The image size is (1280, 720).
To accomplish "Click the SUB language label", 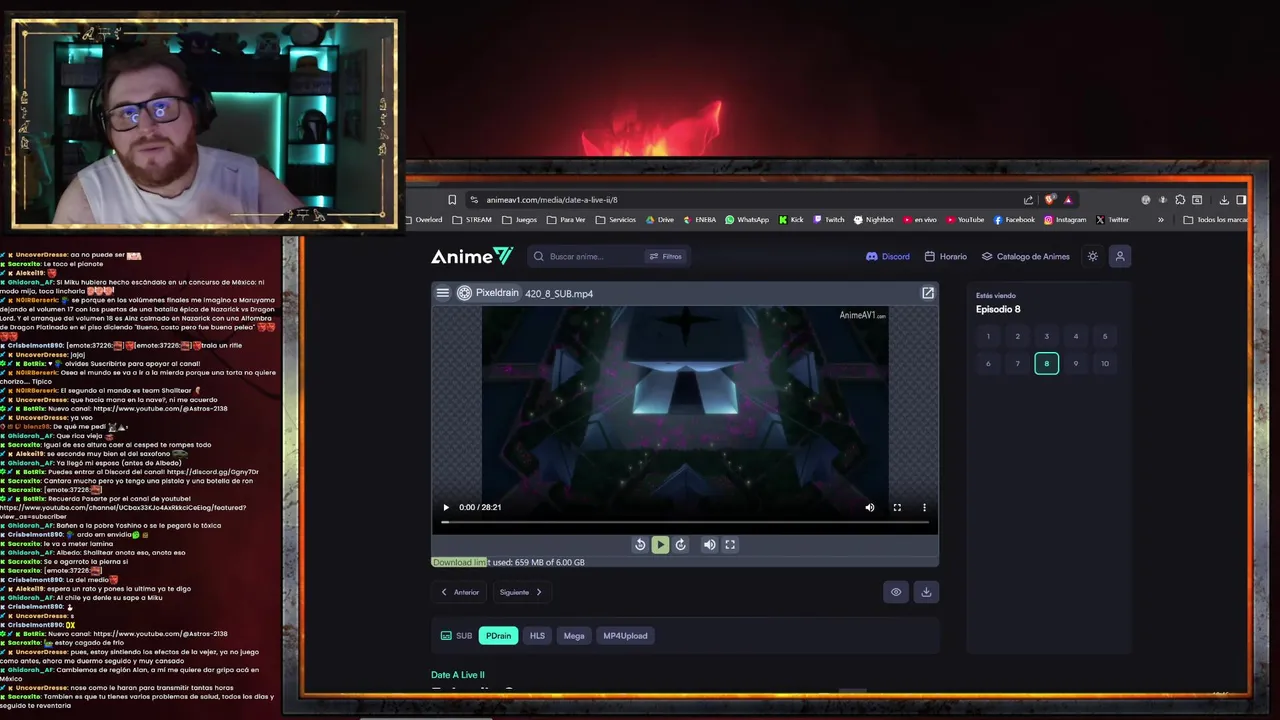I will click(457, 636).
